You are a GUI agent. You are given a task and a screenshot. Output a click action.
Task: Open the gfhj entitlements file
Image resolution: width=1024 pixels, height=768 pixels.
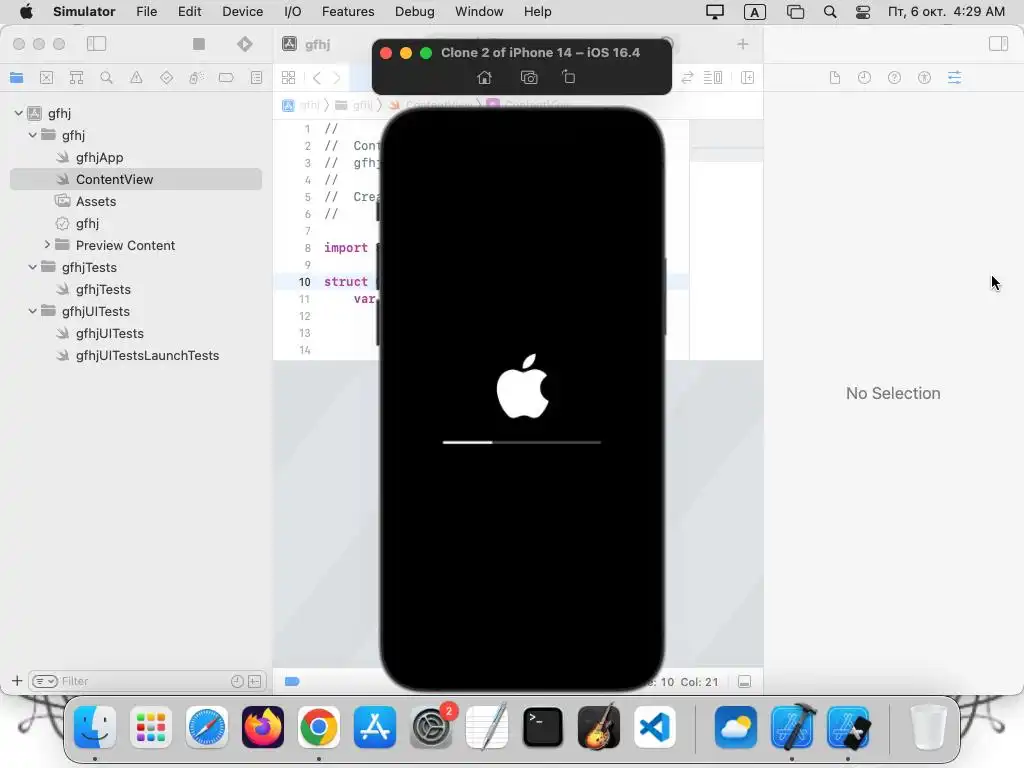87,223
